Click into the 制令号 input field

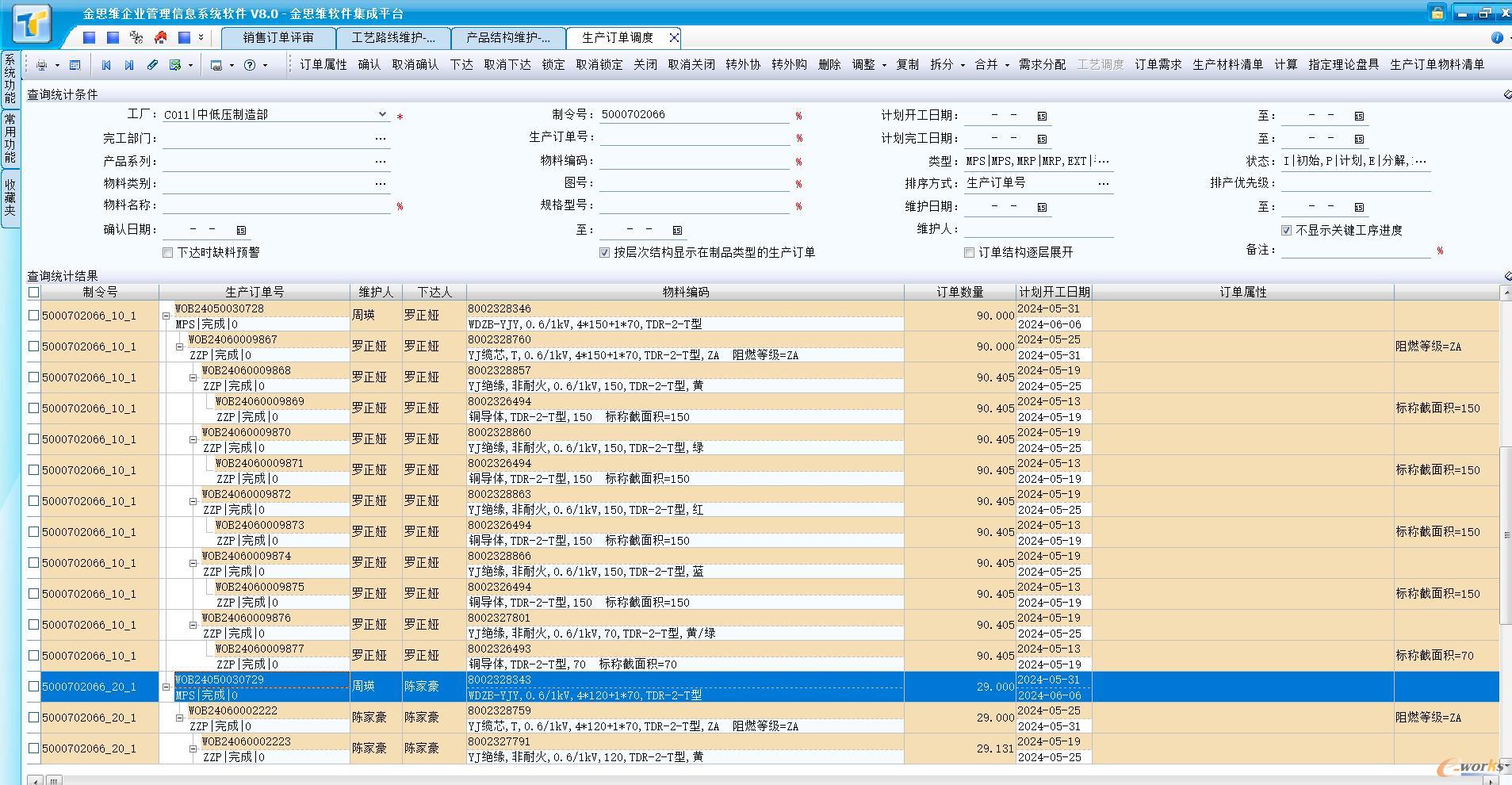(695, 115)
